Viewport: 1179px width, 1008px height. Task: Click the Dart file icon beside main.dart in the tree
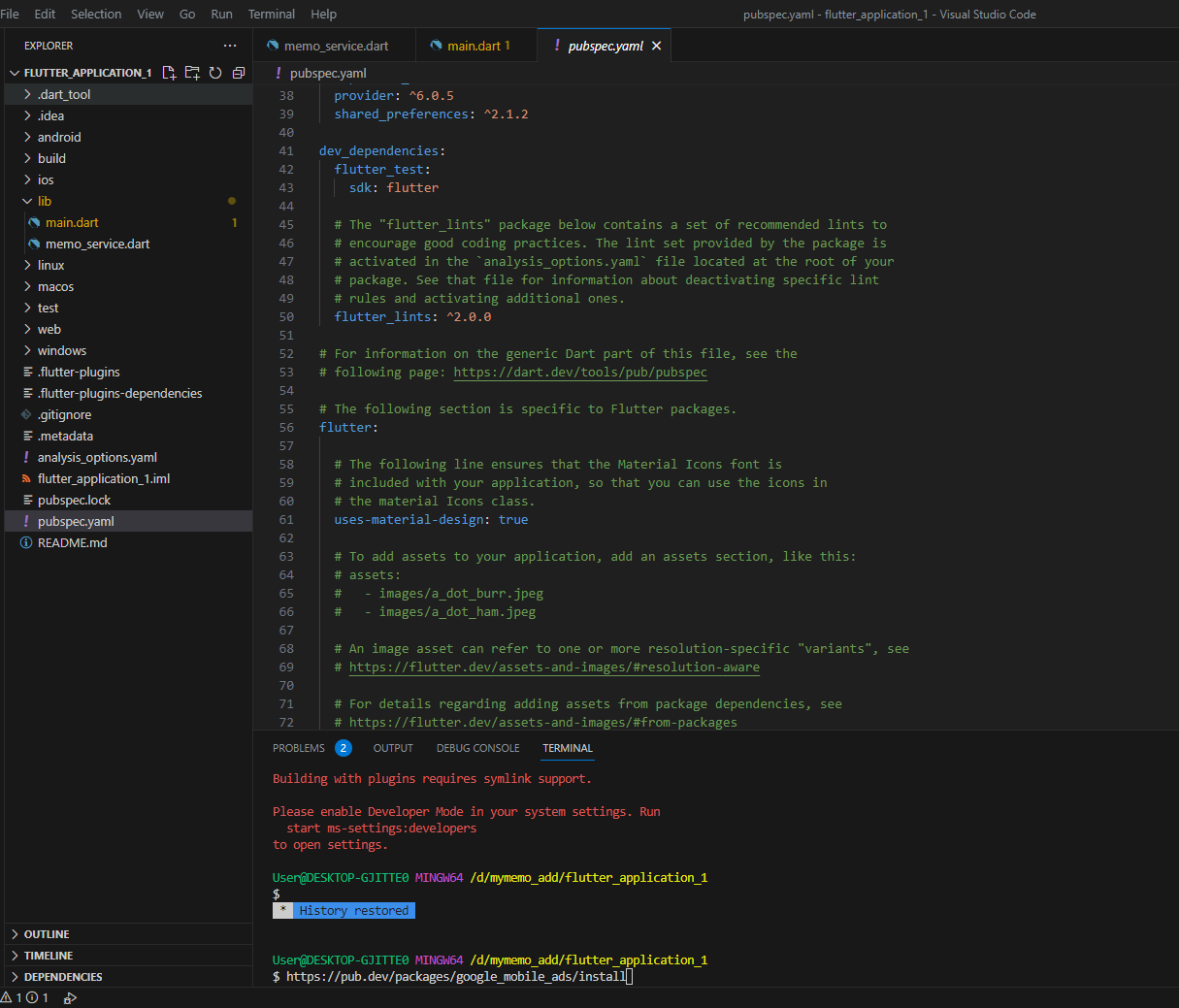[x=34, y=222]
